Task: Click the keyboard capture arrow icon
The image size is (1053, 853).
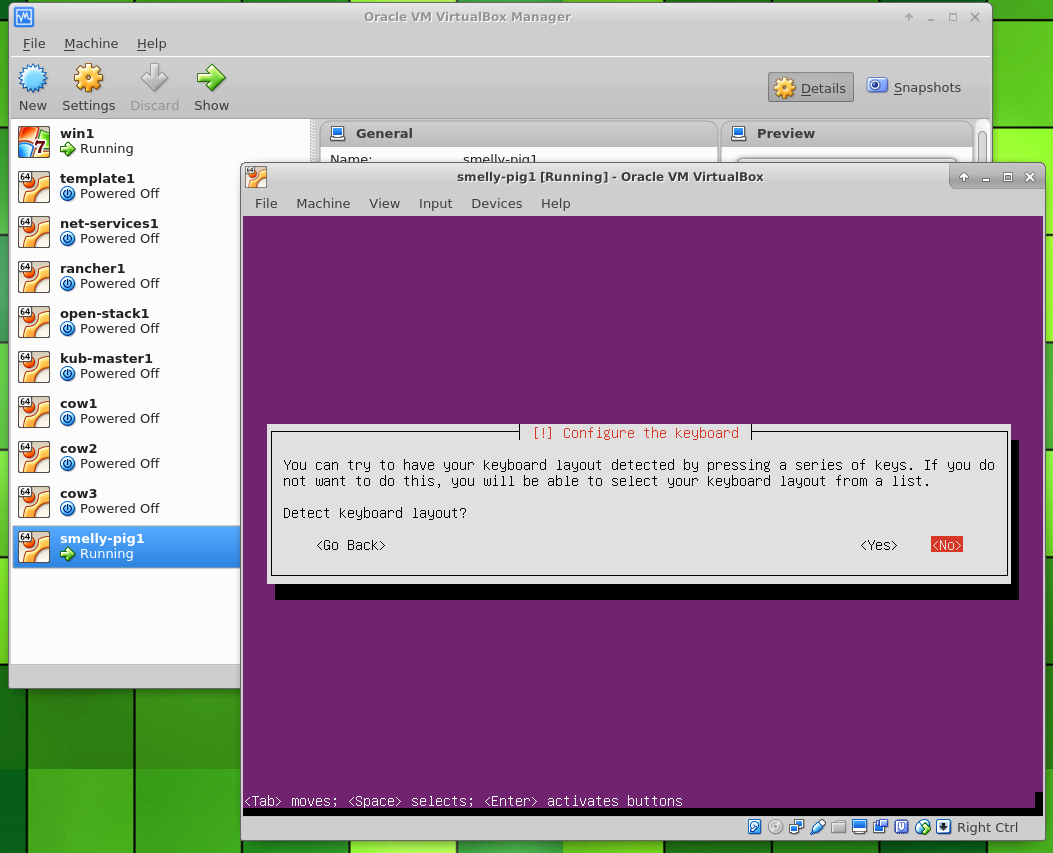Action: coord(944,827)
